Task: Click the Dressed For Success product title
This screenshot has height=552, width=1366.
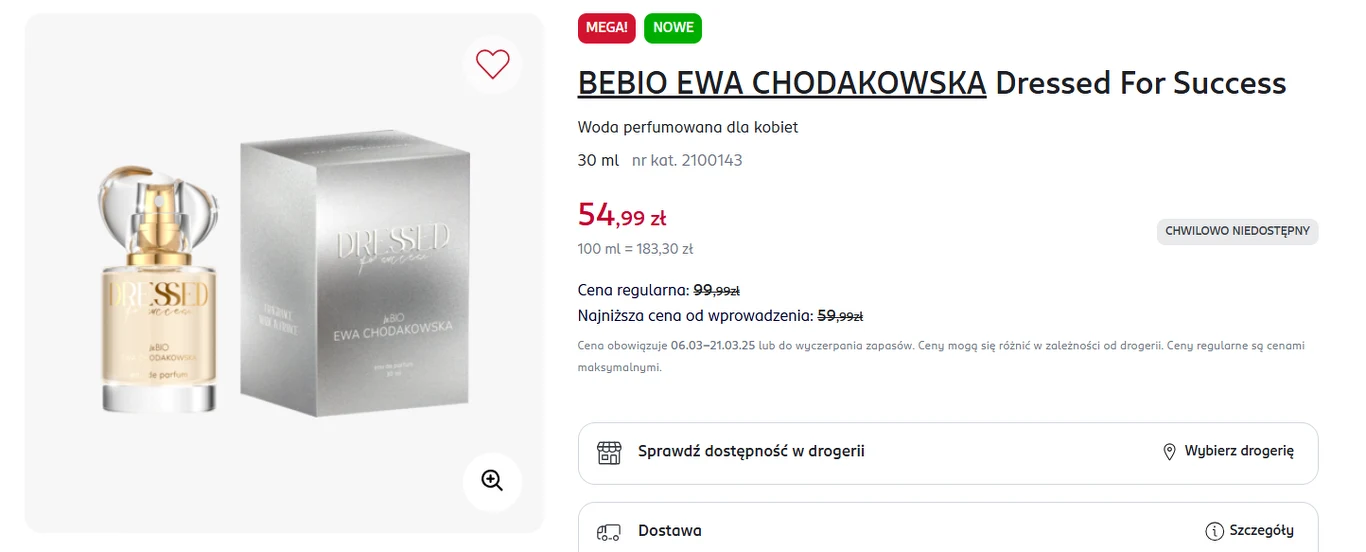Action: [x=1141, y=83]
